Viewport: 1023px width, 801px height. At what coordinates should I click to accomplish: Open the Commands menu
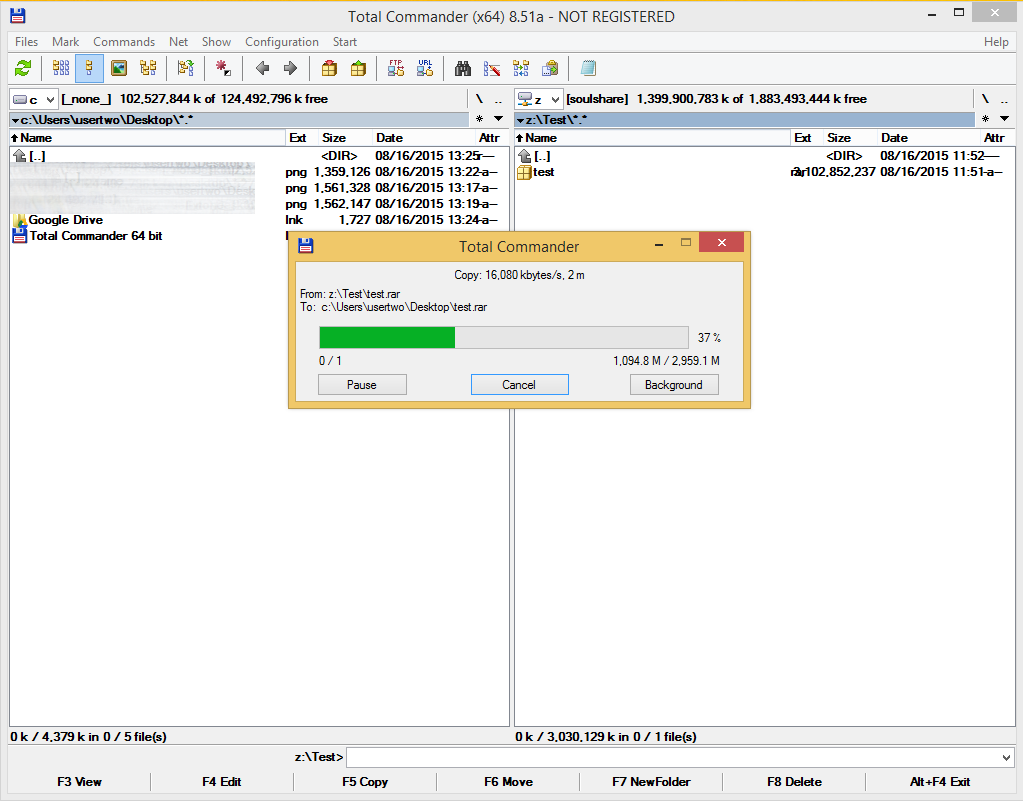[x=124, y=42]
